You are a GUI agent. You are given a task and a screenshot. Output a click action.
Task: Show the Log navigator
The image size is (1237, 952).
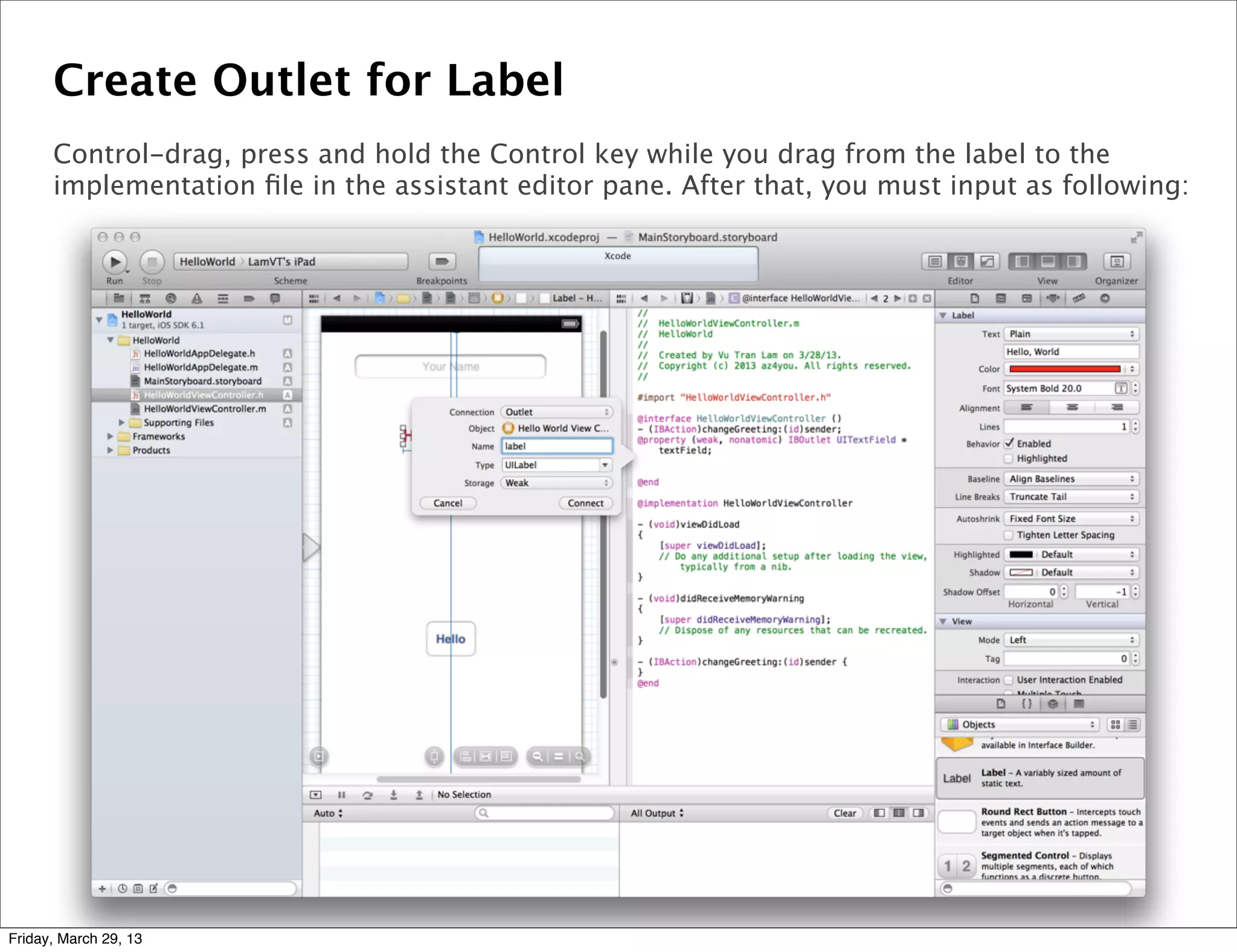(x=275, y=298)
